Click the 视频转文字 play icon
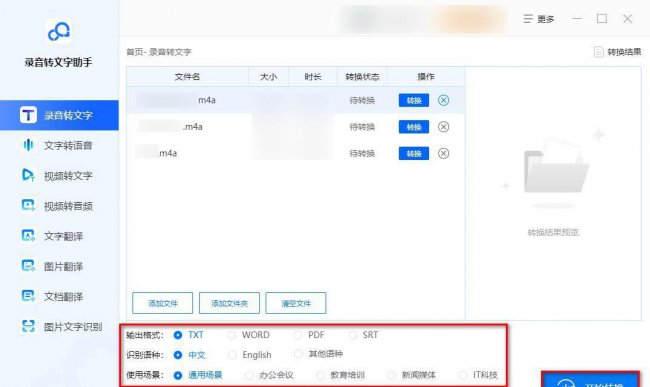Image resolution: width=650 pixels, height=387 pixels. (28, 175)
